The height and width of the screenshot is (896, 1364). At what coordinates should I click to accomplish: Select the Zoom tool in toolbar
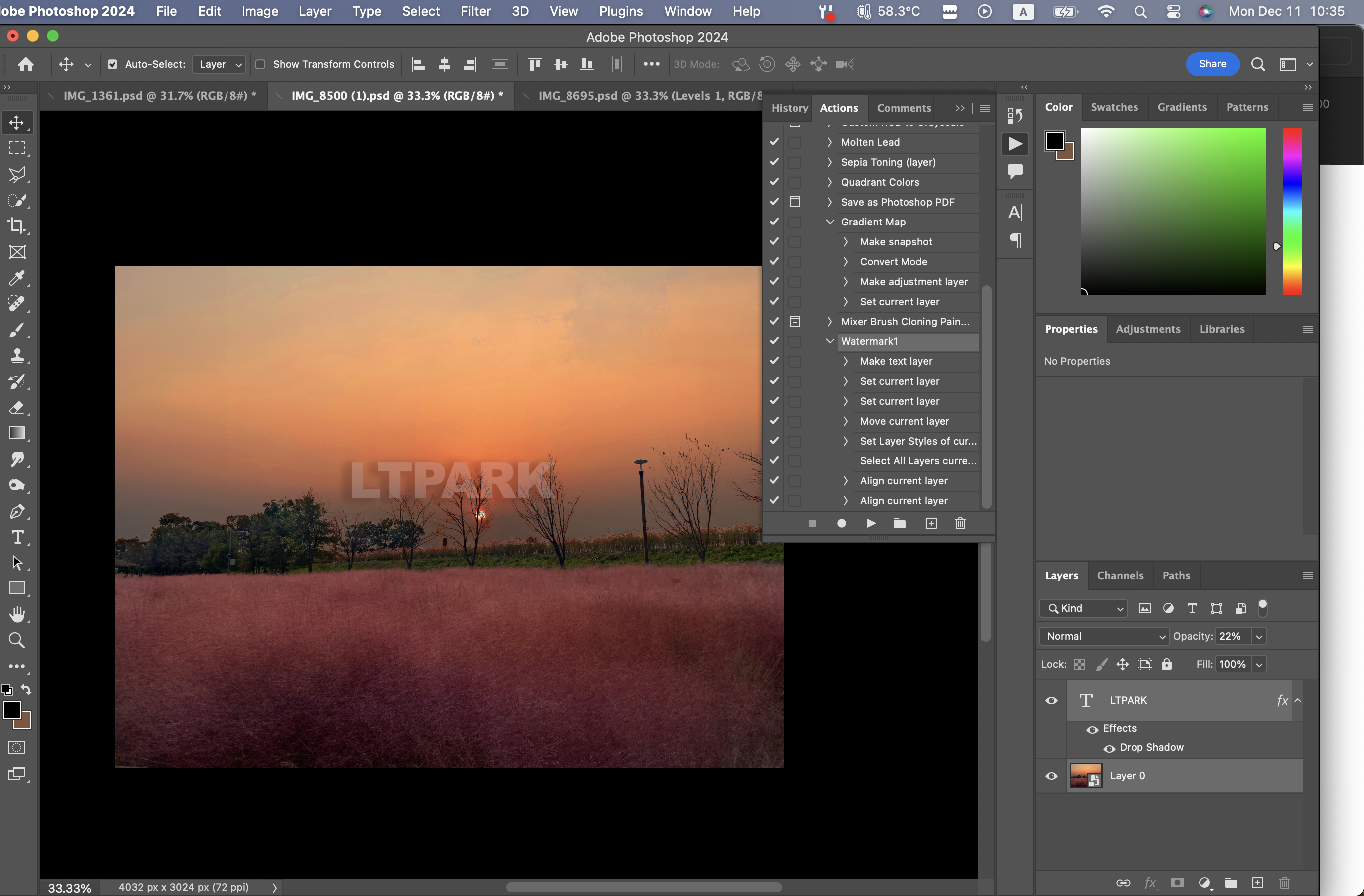point(17,640)
